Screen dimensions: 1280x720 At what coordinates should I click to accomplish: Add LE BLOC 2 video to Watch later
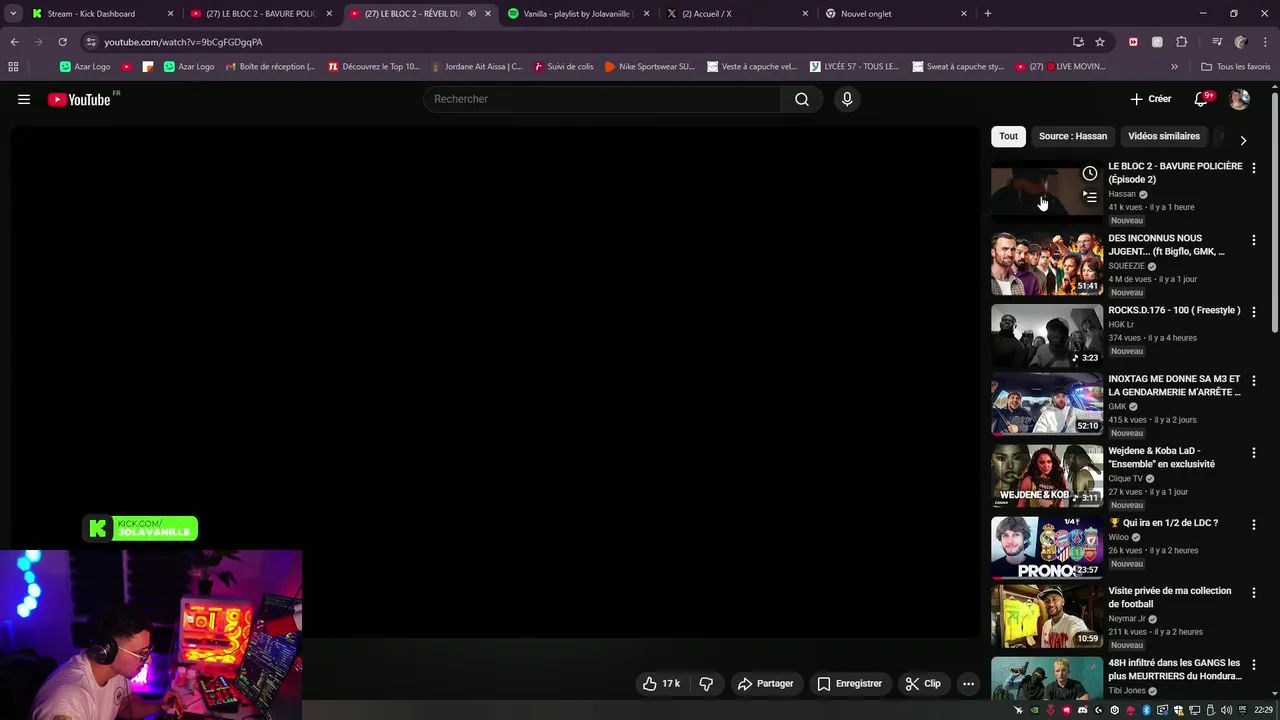[x=1090, y=174]
